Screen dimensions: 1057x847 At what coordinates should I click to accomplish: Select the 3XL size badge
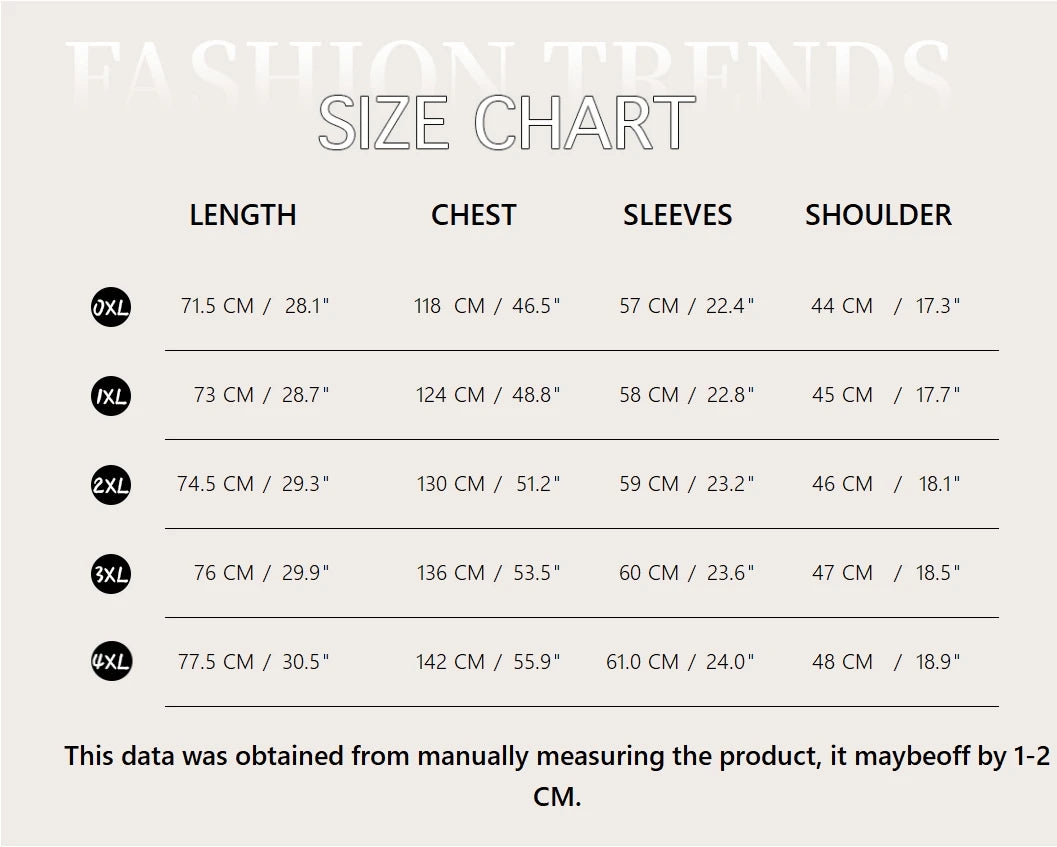[111, 574]
